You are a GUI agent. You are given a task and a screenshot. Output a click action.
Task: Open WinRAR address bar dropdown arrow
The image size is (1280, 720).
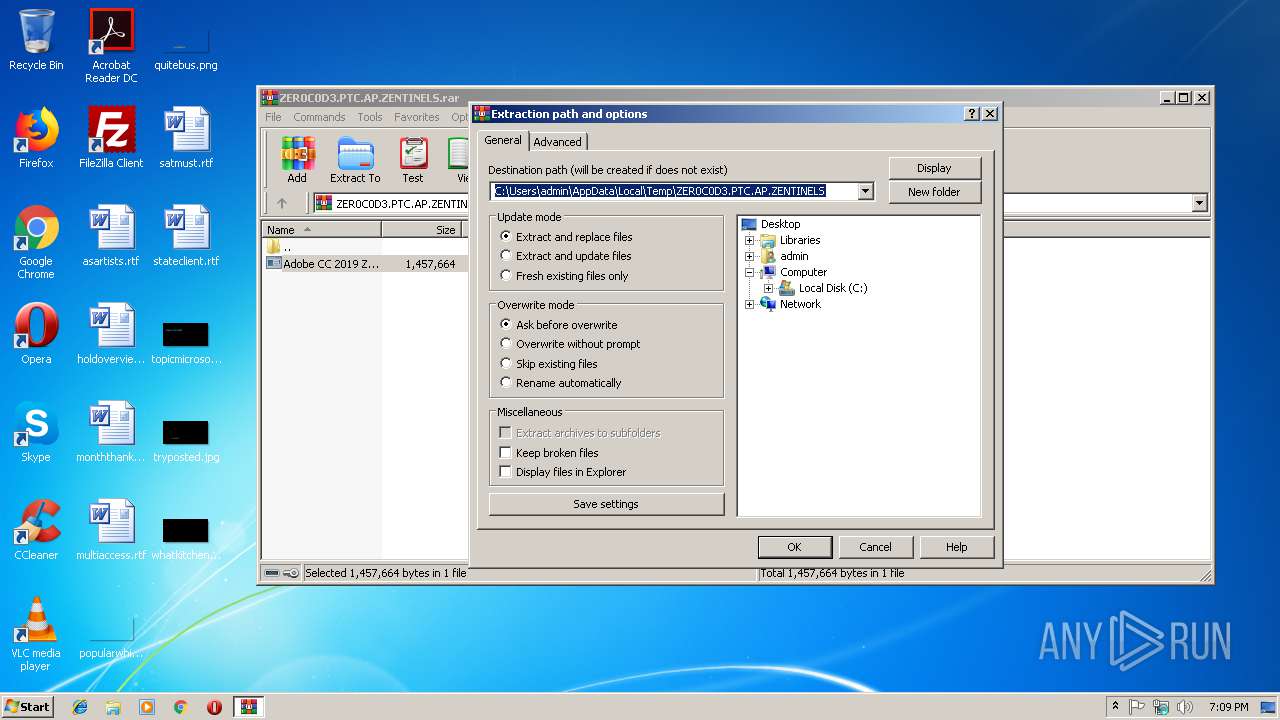click(1199, 203)
